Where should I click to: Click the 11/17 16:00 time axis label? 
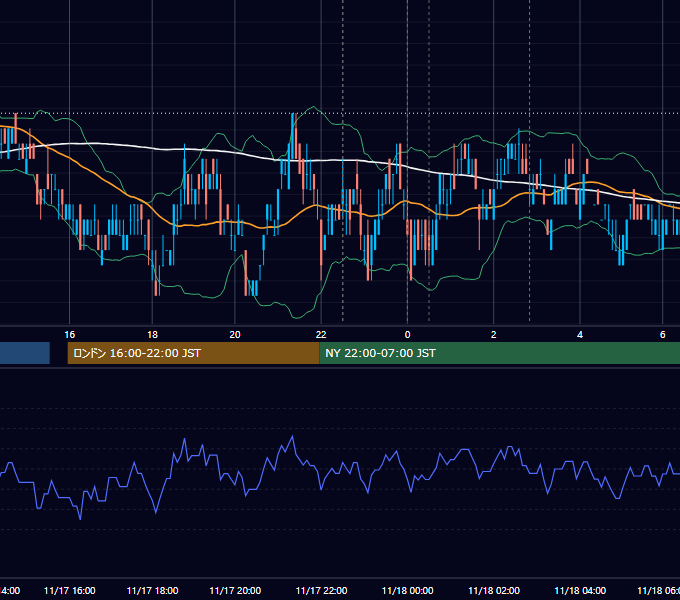tap(69, 590)
